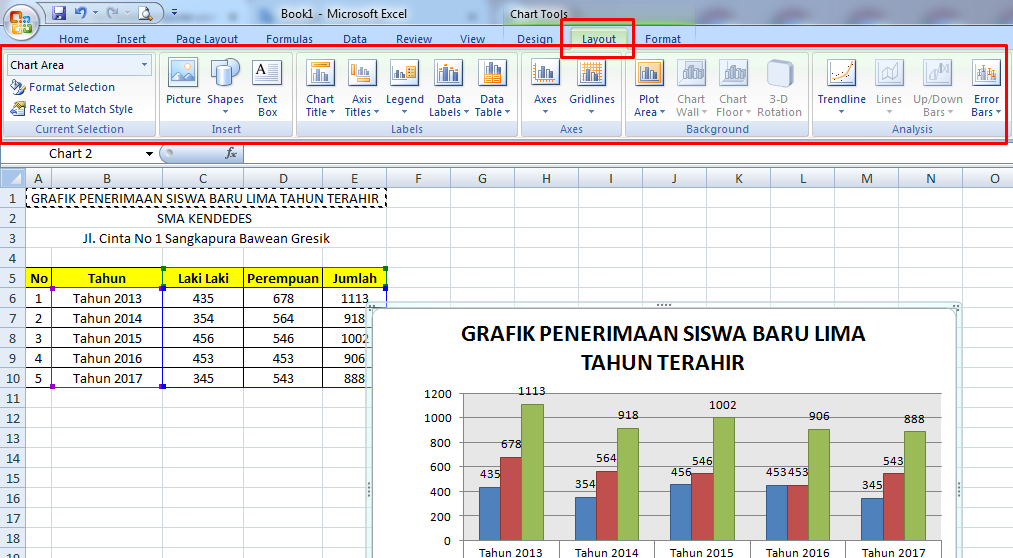The image size is (1013, 558).
Task: Click the insert function fx button
Action: pos(231,154)
